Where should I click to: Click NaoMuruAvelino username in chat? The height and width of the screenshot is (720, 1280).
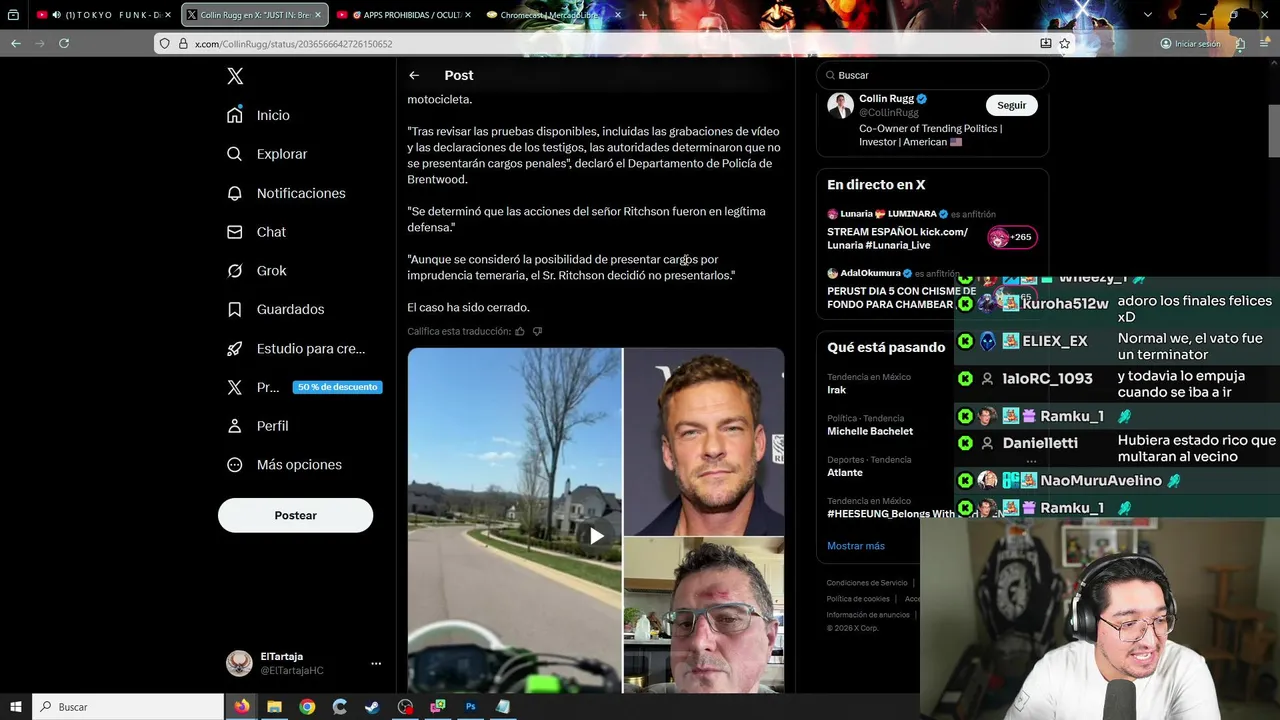click(x=1101, y=481)
